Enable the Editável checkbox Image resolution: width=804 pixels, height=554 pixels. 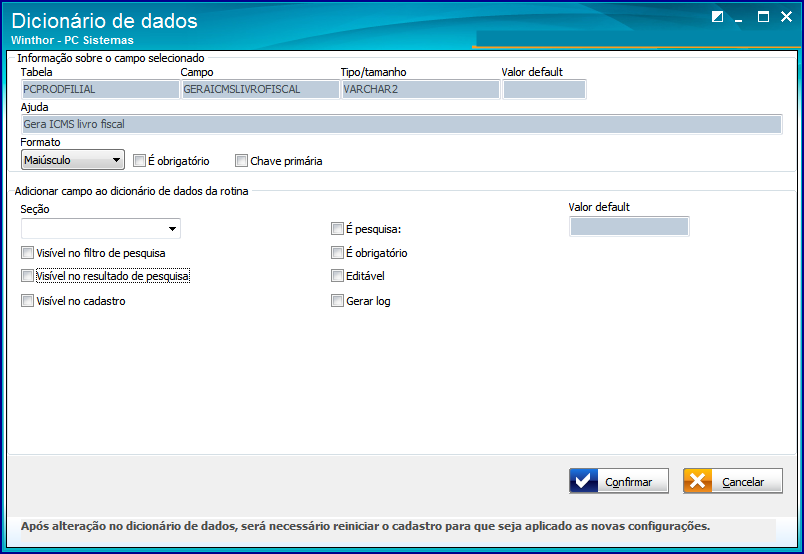pyautogui.click(x=337, y=276)
